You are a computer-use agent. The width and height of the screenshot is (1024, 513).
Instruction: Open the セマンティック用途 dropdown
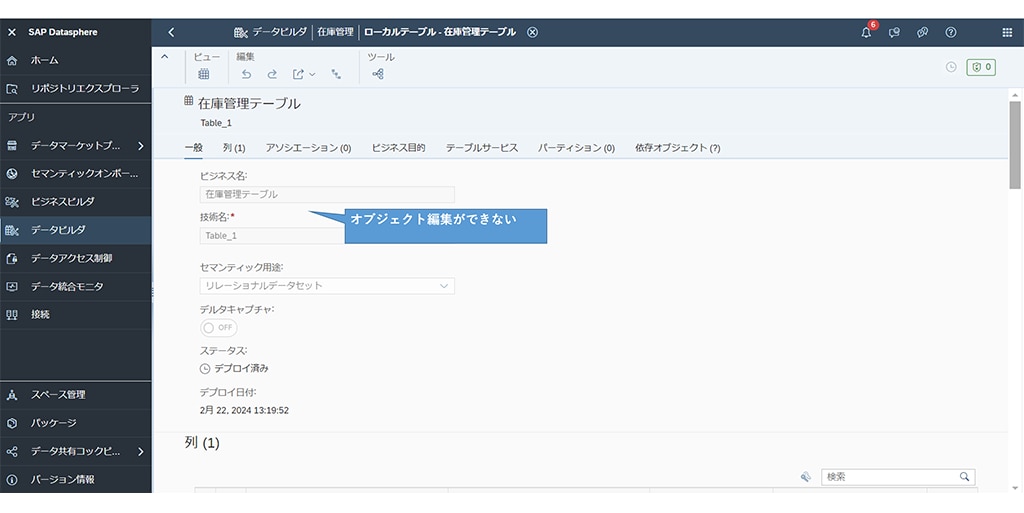pyautogui.click(x=327, y=286)
